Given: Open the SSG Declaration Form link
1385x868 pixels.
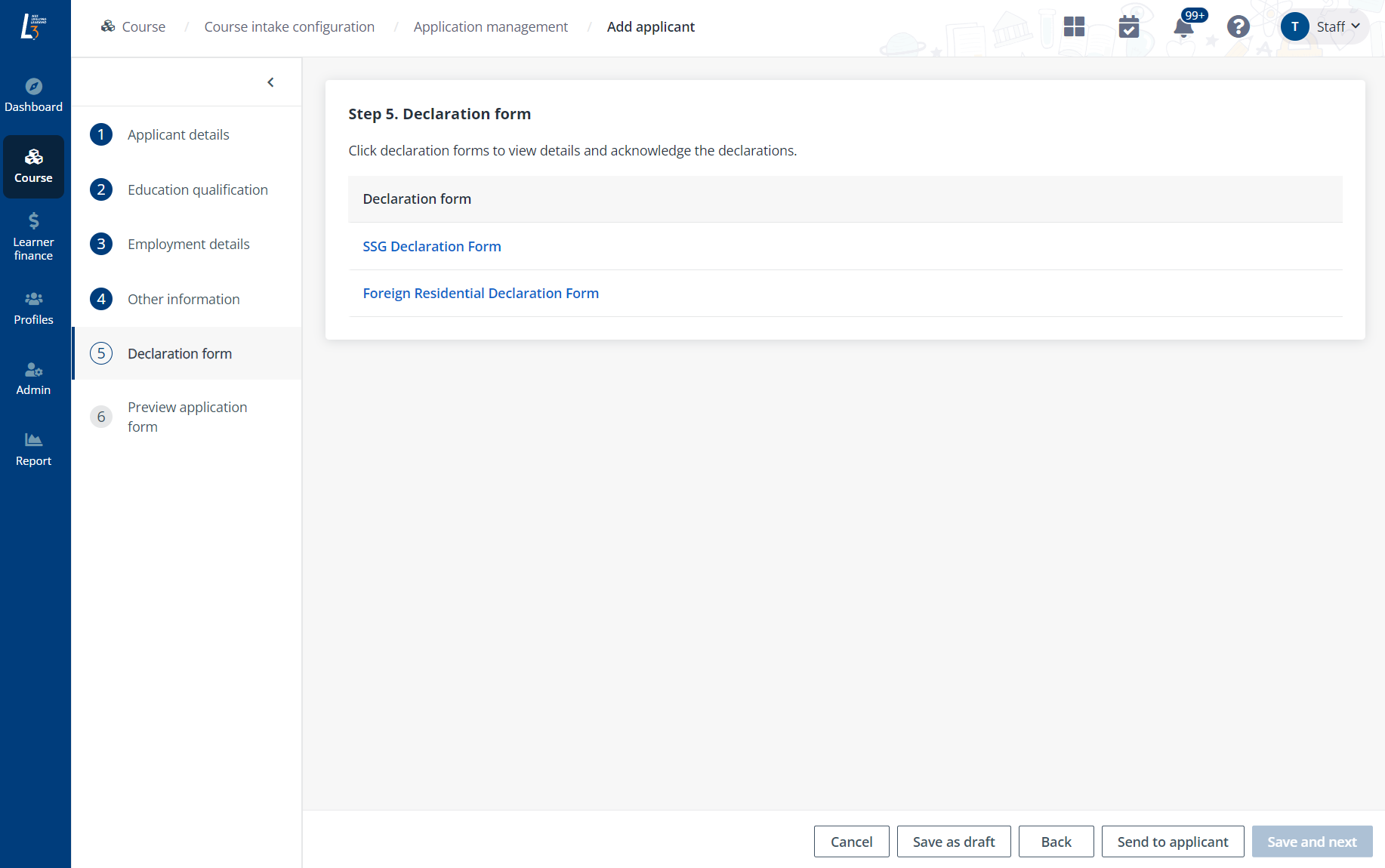Looking at the screenshot, I should click(x=431, y=247).
